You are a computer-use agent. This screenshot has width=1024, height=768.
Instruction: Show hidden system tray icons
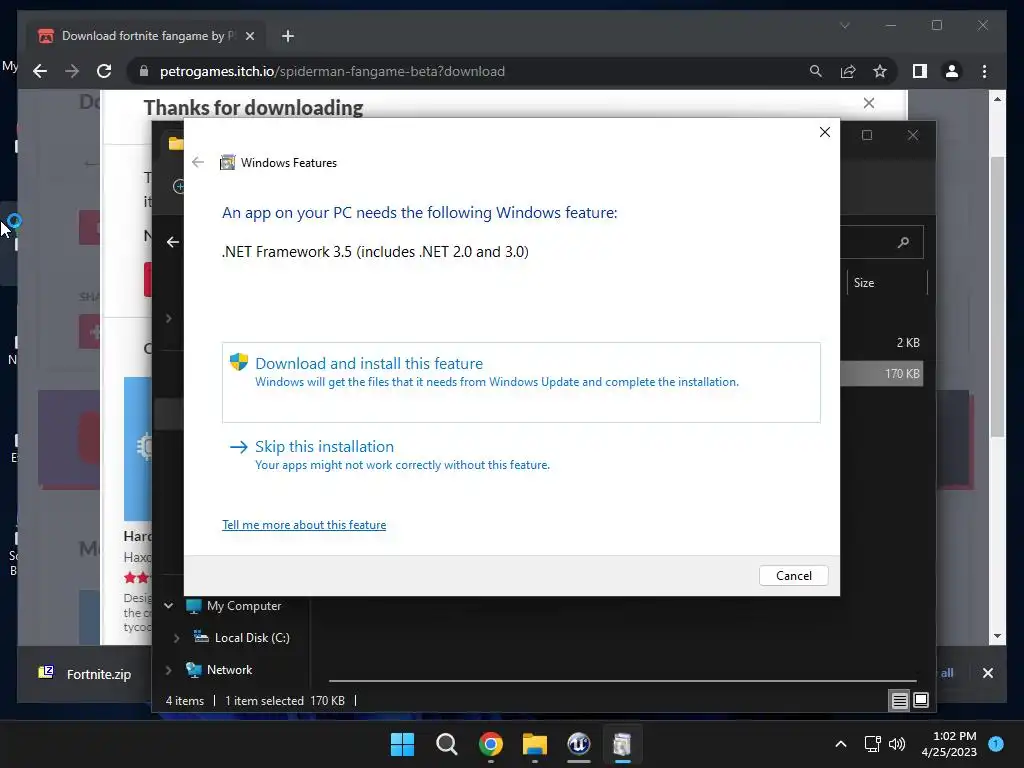pos(840,744)
